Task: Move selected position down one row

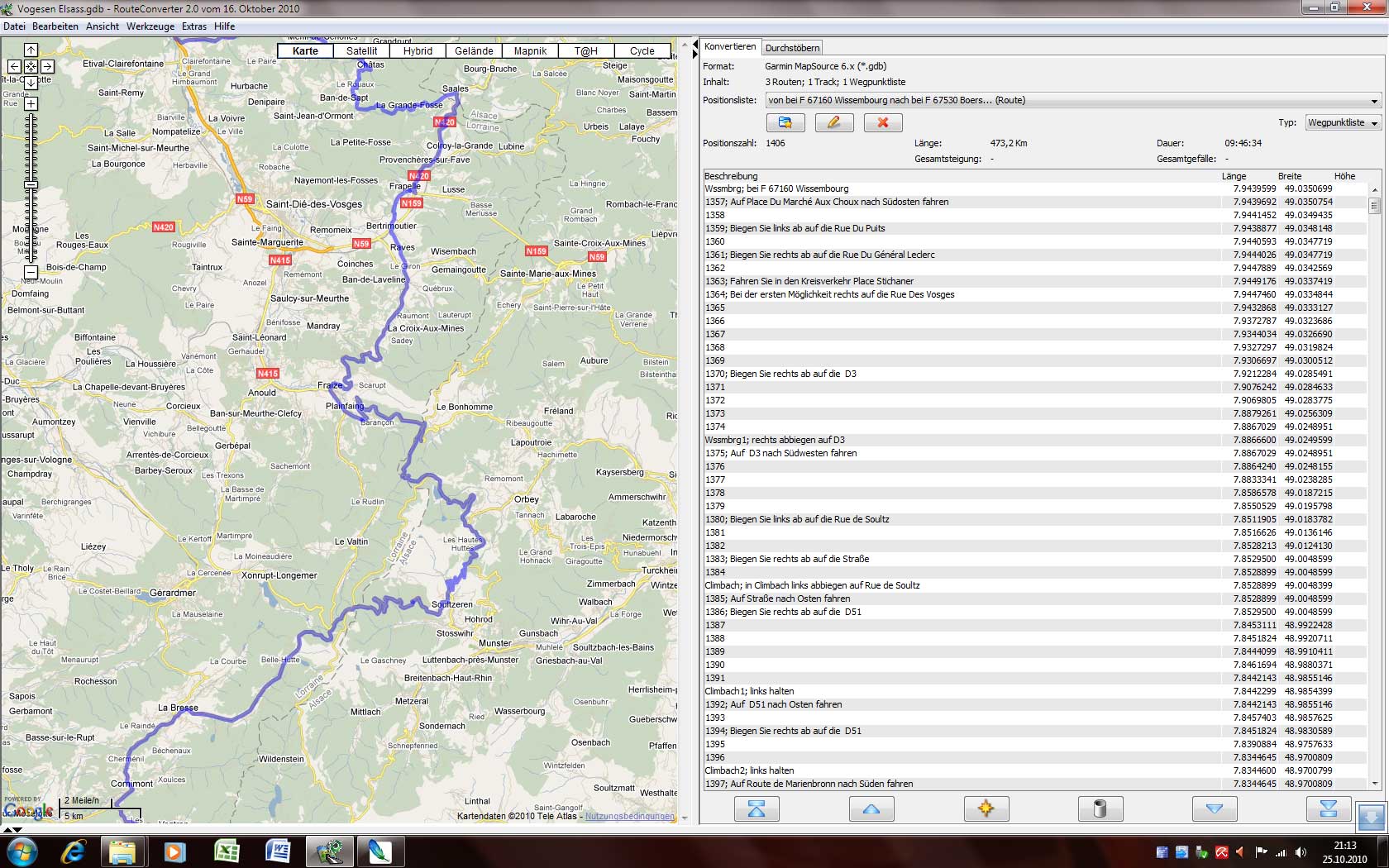Action: (x=1214, y=808)
